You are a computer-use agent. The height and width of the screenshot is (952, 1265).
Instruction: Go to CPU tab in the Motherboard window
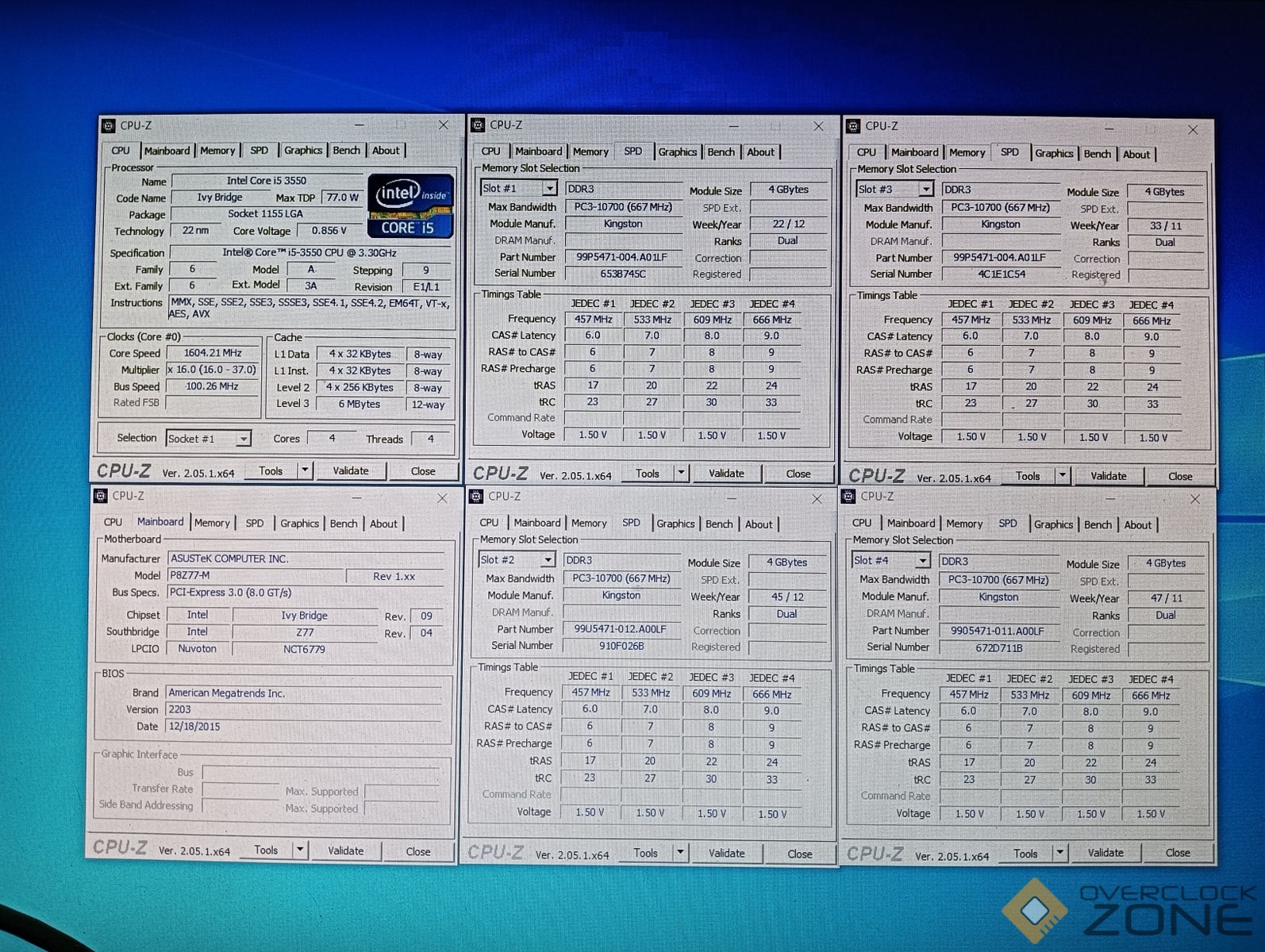click(113, 522)
